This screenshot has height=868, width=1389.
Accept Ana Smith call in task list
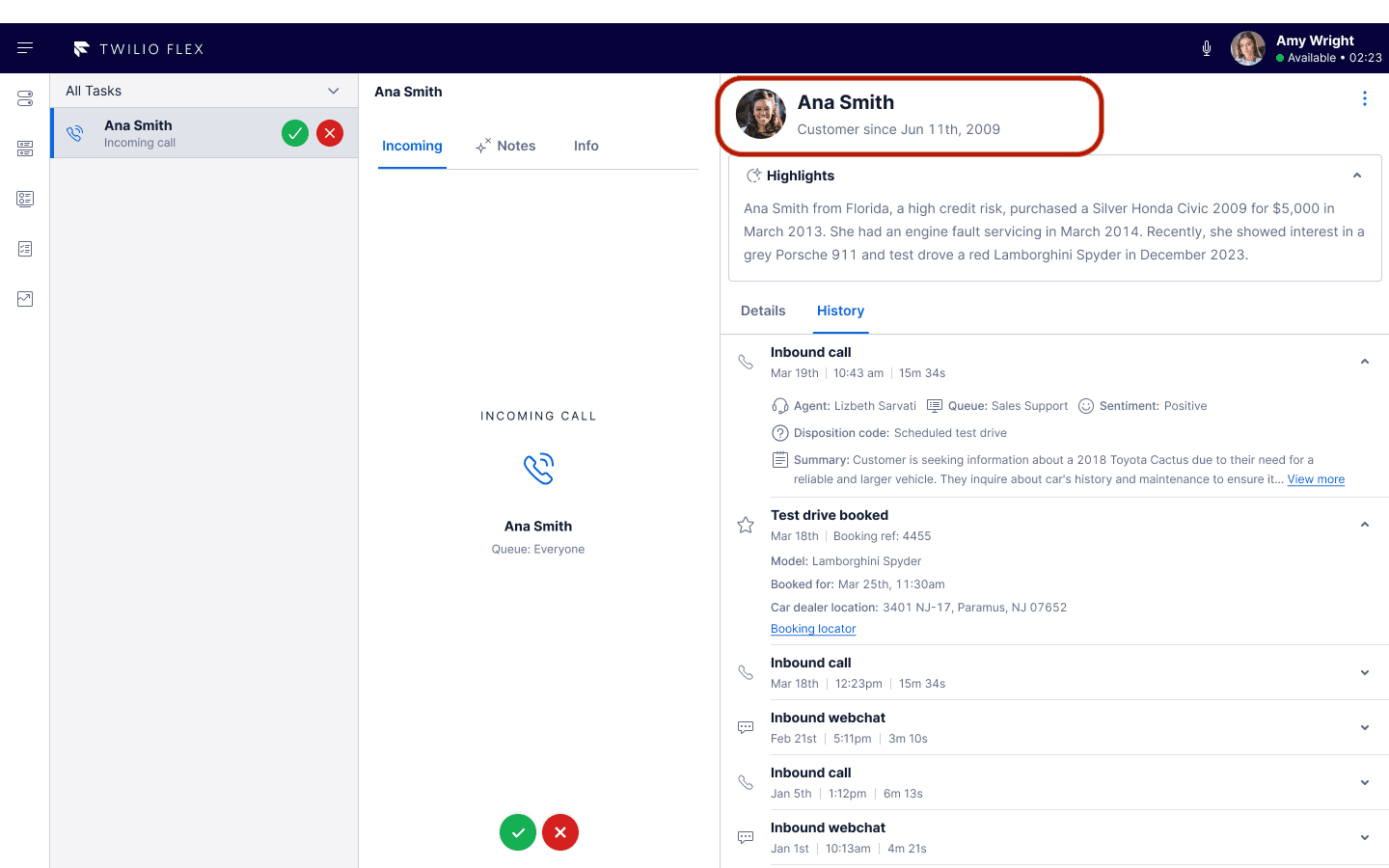[x=295, y=133]
